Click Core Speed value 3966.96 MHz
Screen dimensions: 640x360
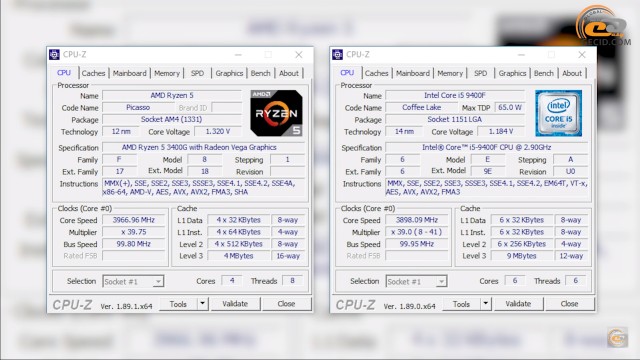click(x=133, y=220)
